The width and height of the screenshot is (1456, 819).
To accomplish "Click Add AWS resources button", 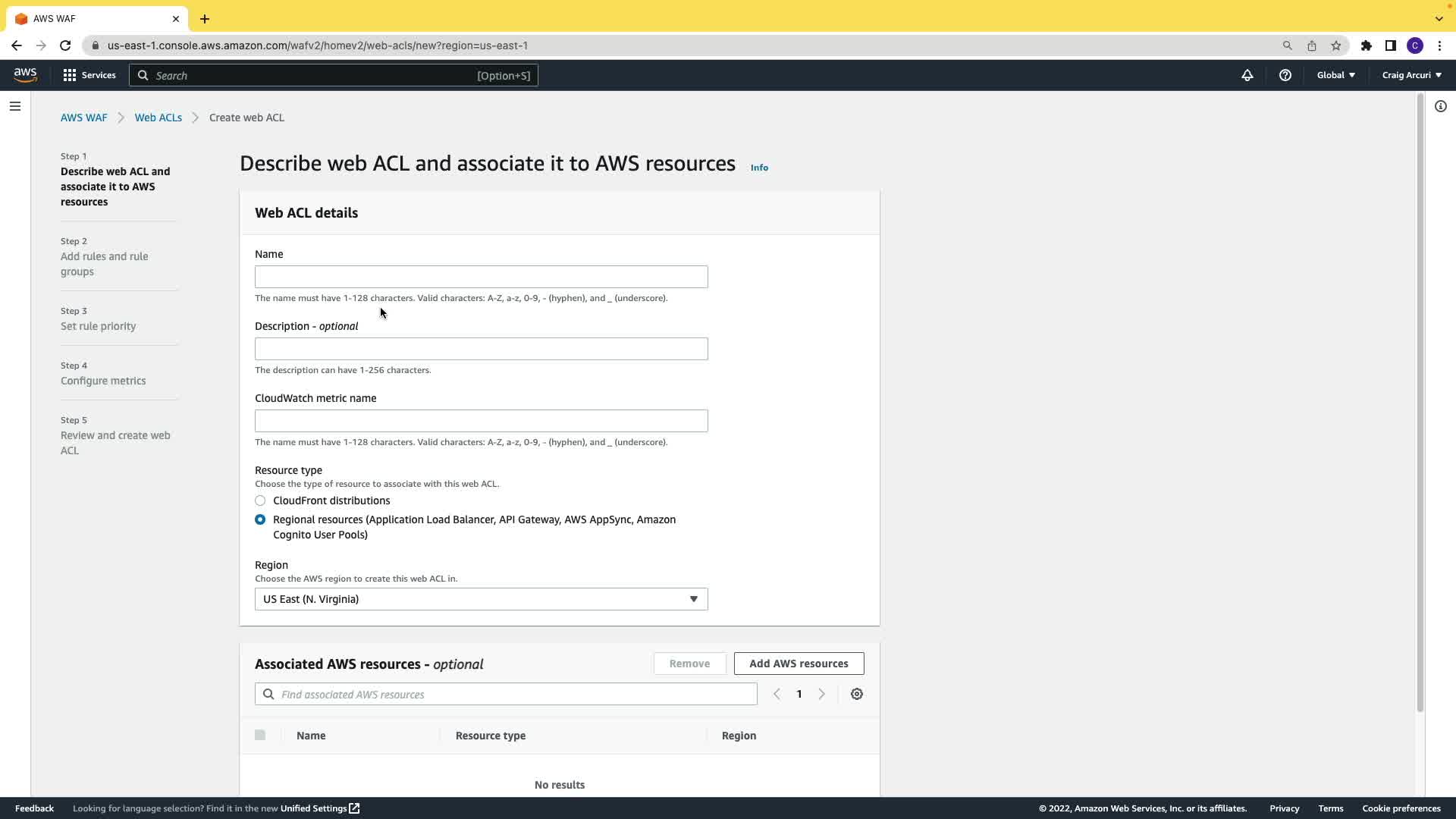I will [x=798, y=664].
